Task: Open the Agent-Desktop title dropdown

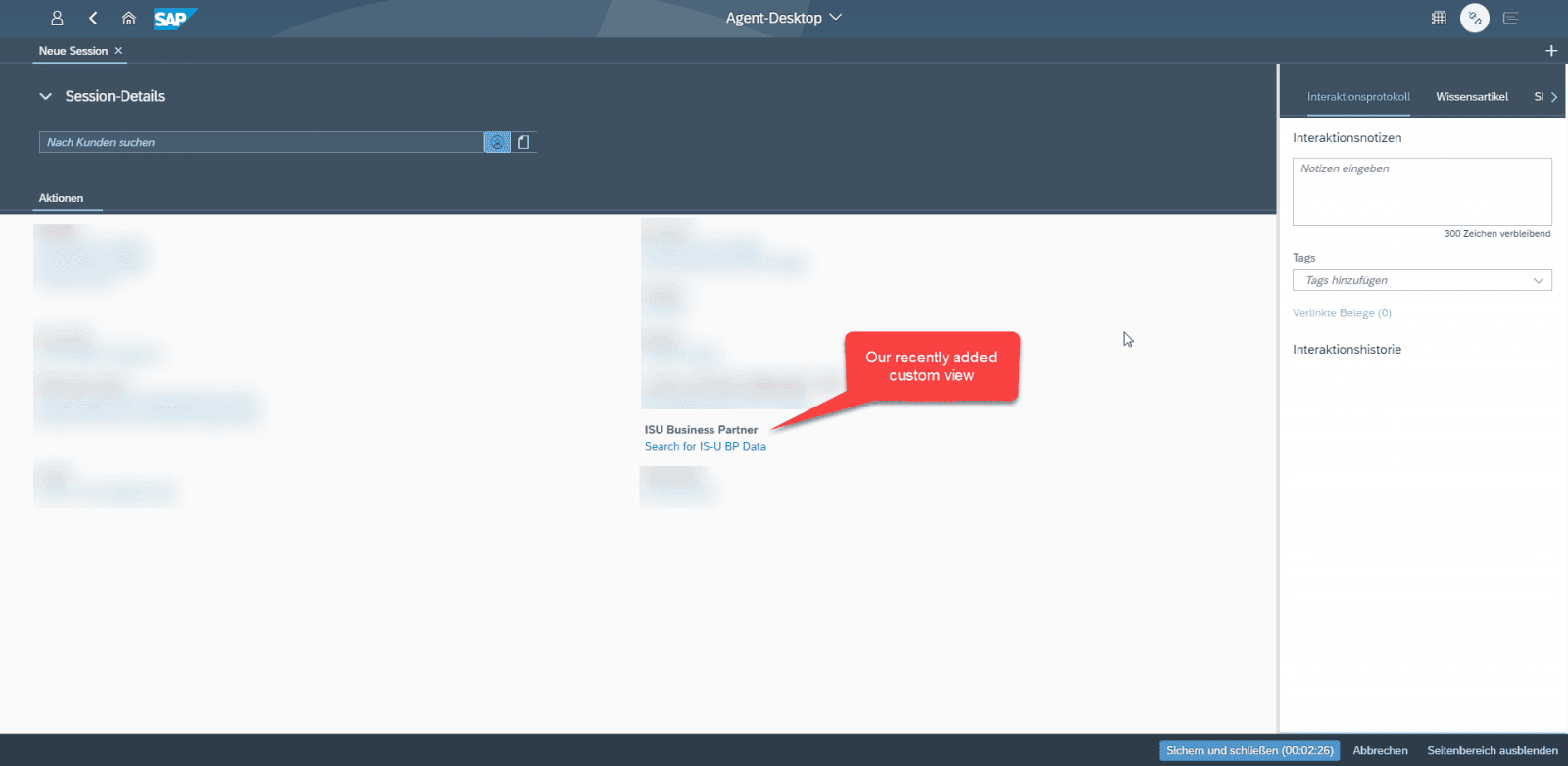Action: [783, 18]
